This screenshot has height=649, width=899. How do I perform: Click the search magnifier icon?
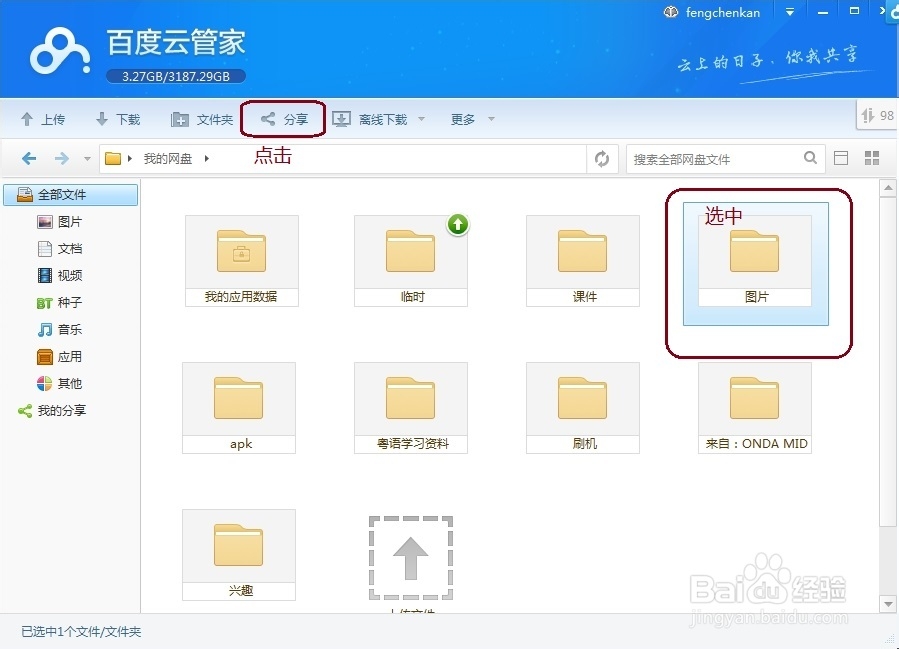coord(811,157)
